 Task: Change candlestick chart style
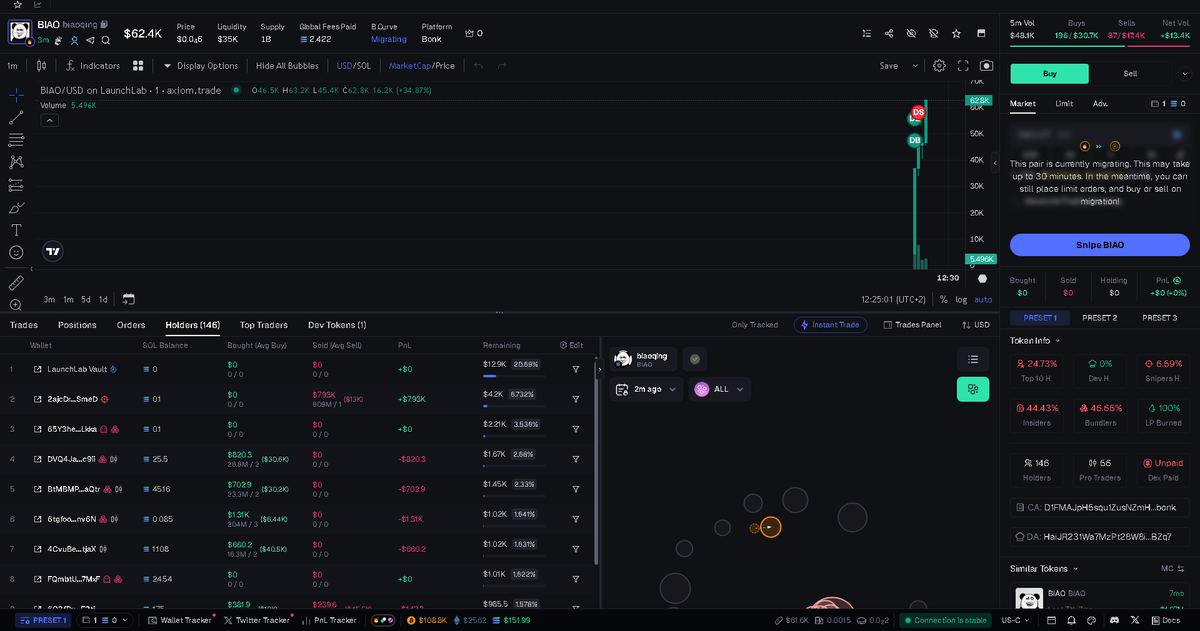(x=41, y=66)
